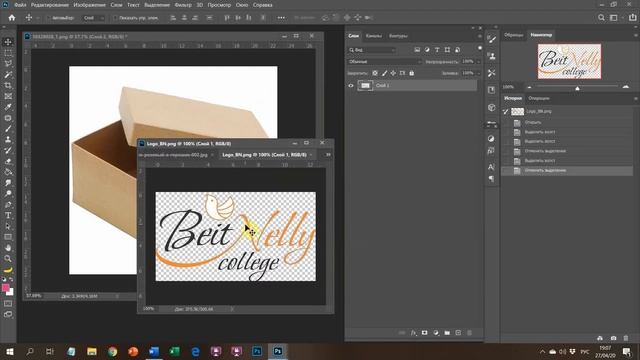Open the blend mode dropdown
The height and width of the screenshot is (360, 640).
click(x=384, y=62)
